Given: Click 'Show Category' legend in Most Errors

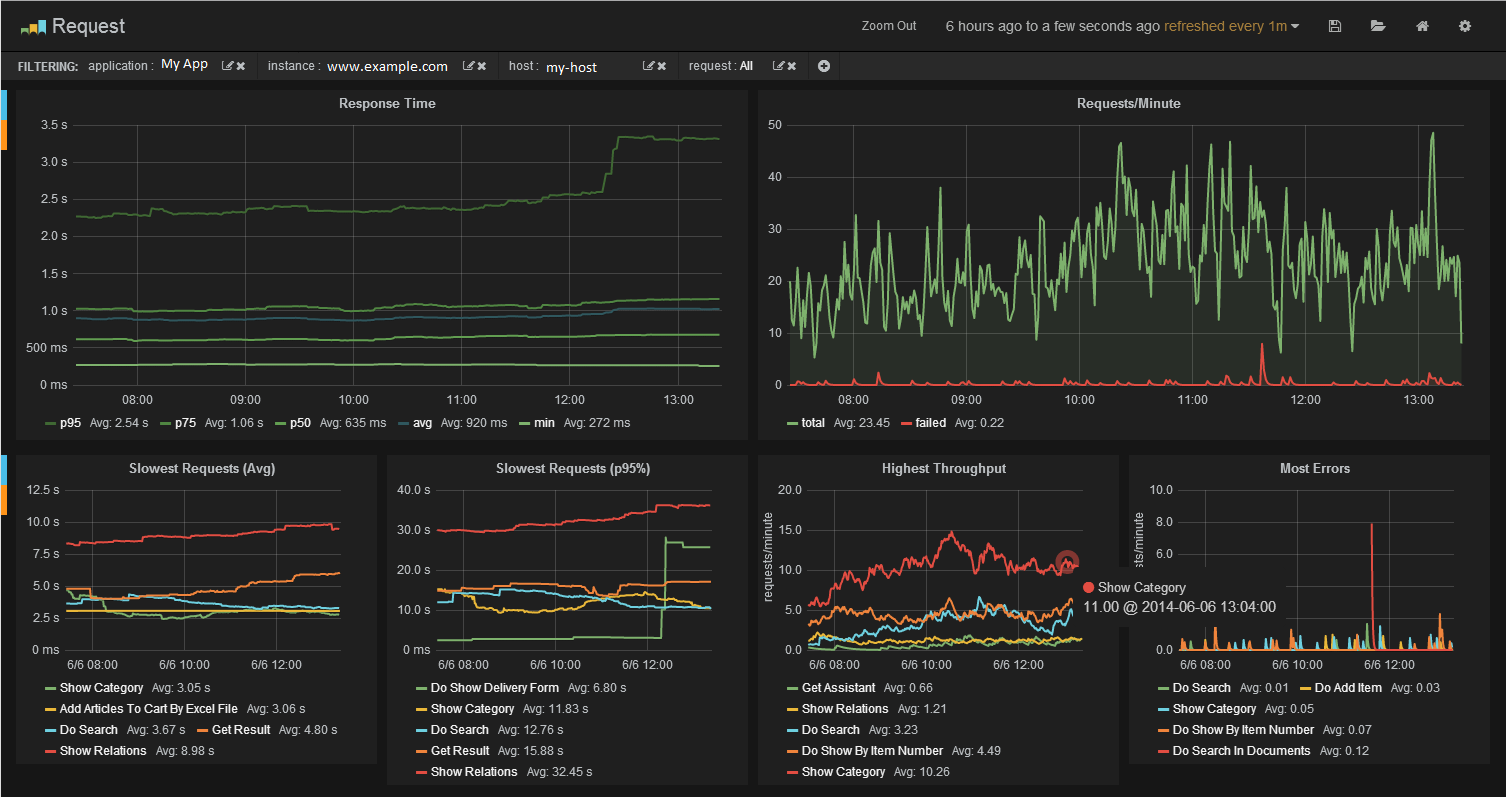Looking at the screenshot, I should click(x=1214, y=709).
